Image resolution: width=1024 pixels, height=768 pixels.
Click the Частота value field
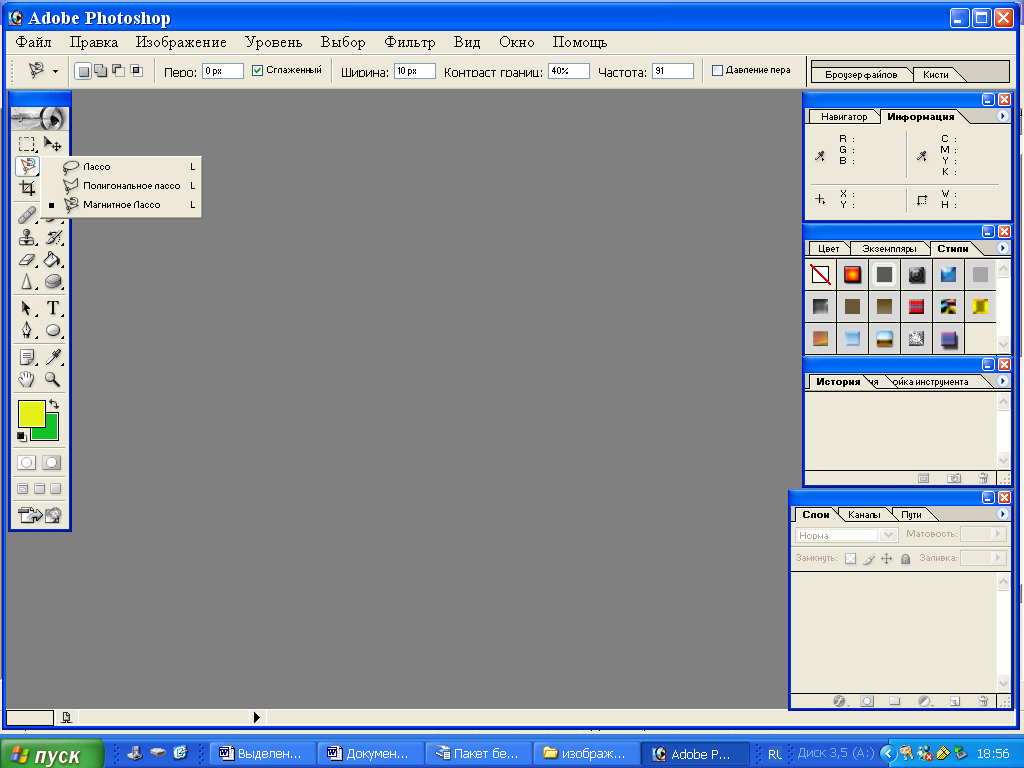[673, 71]
